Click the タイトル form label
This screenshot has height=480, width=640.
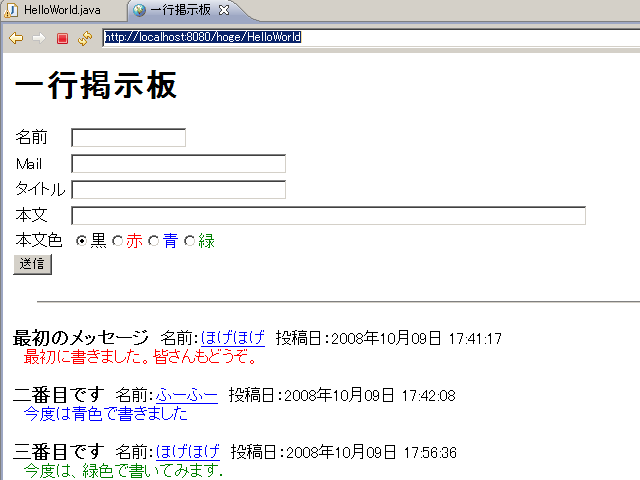point(40,189)
